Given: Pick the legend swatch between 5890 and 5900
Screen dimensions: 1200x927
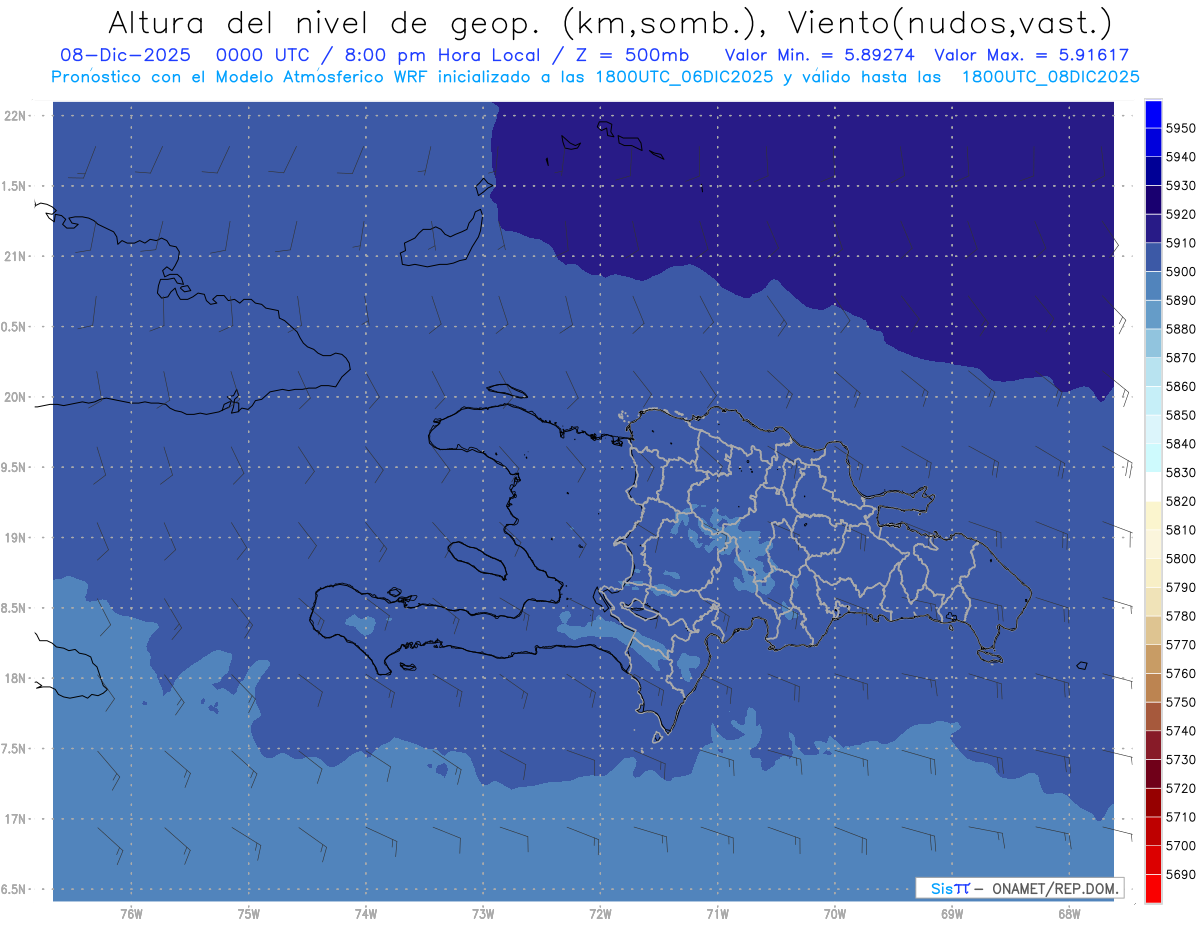Looking at the screenshot, I should [1153, 286].
